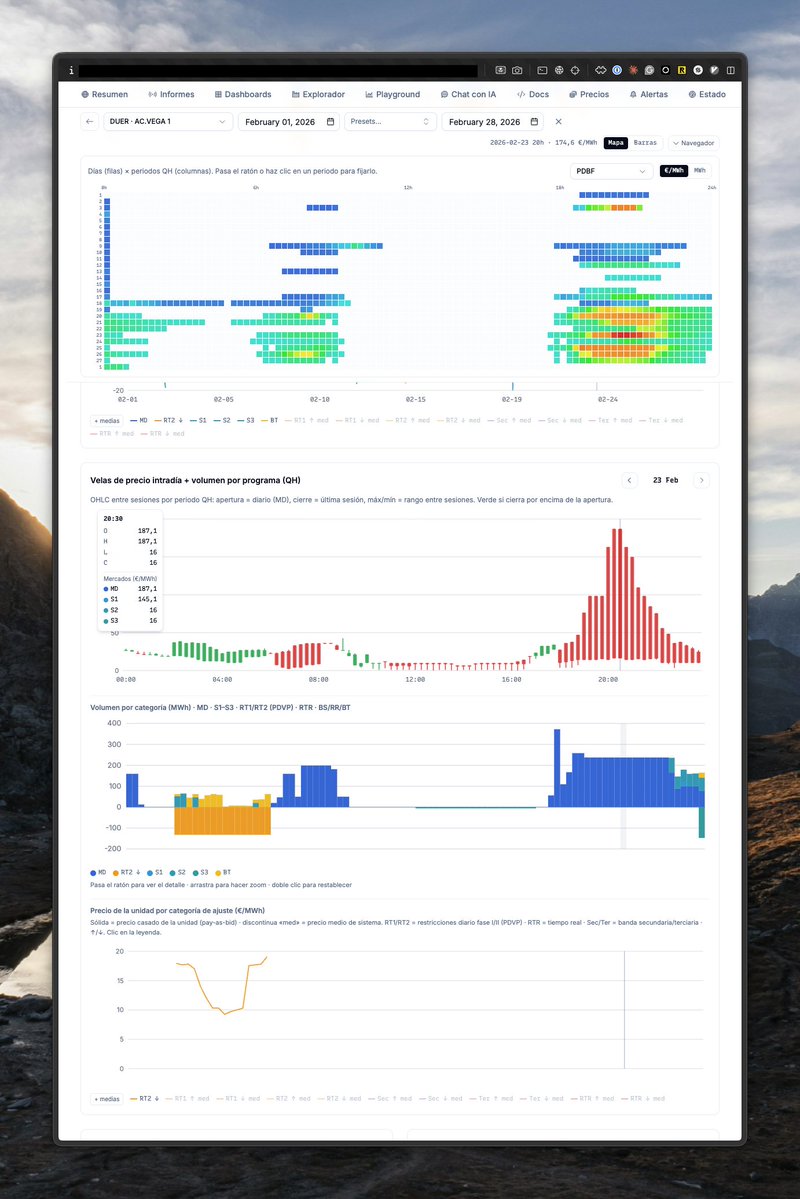The height and width of the screenshot is (1199, 800).
Task: Click the tall blue volume bar near 18:00
Action: (557, 768)
